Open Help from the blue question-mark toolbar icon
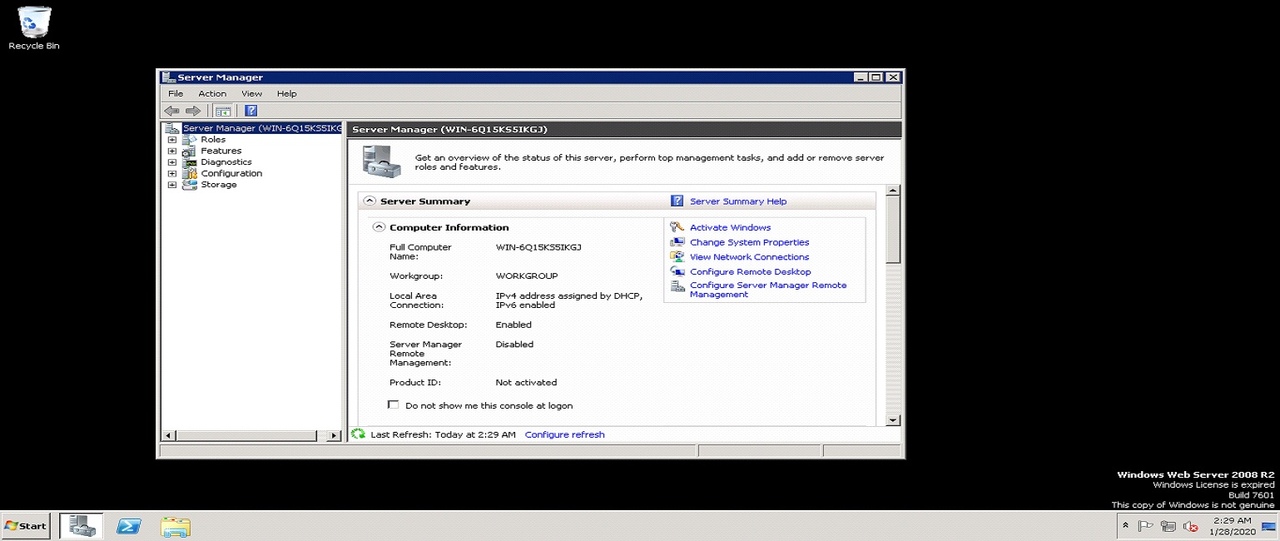This screenshot has width=1280, height=541. coord(251,111)
